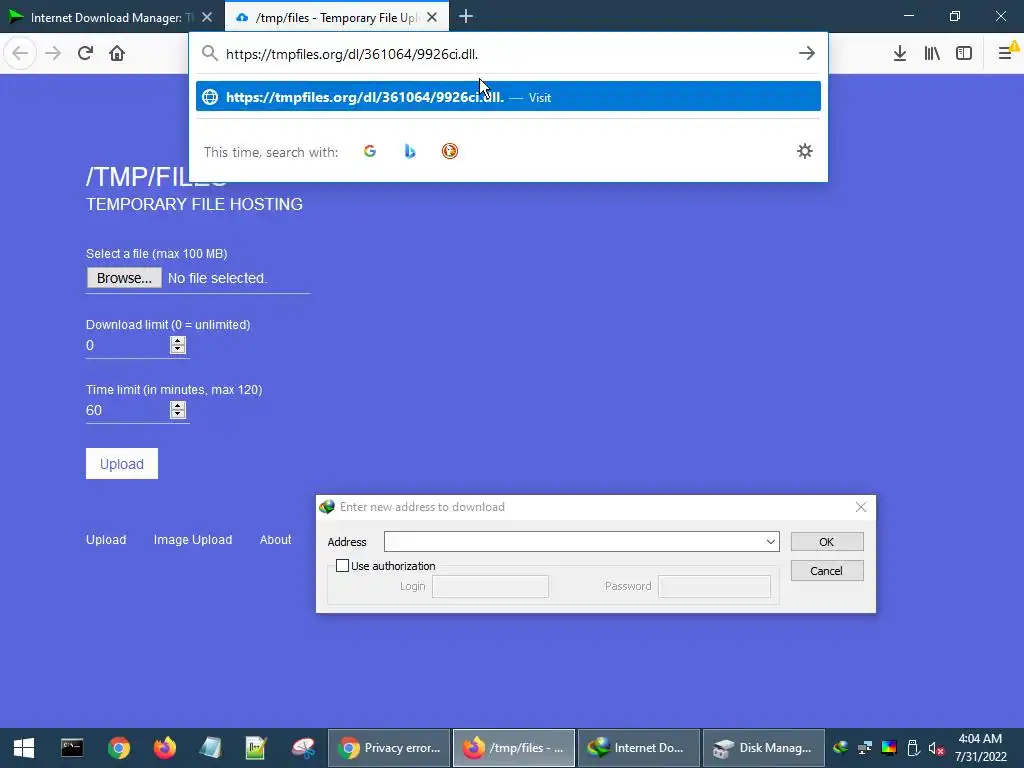Close the Internet Download Manager tab
Image resolution: width=1024 pixels, height=768 pixels.
tap(207, 18)
